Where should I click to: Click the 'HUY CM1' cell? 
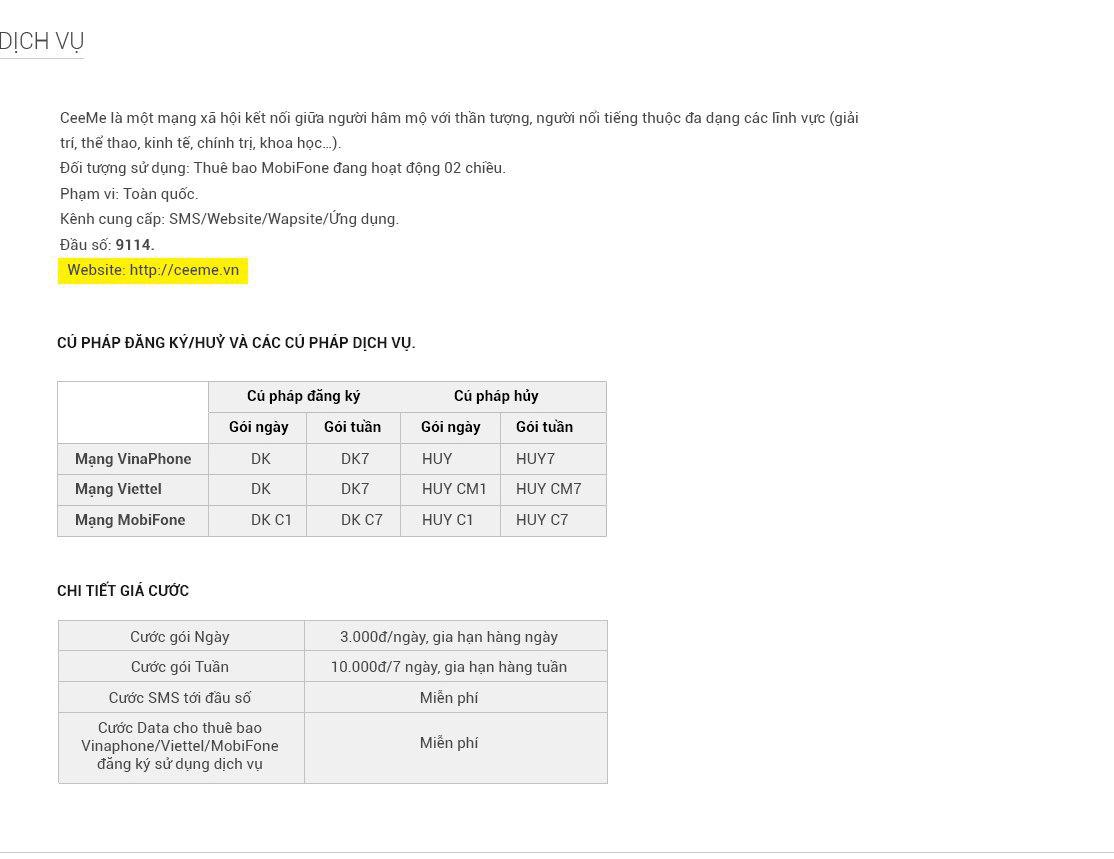click(450, 490)
